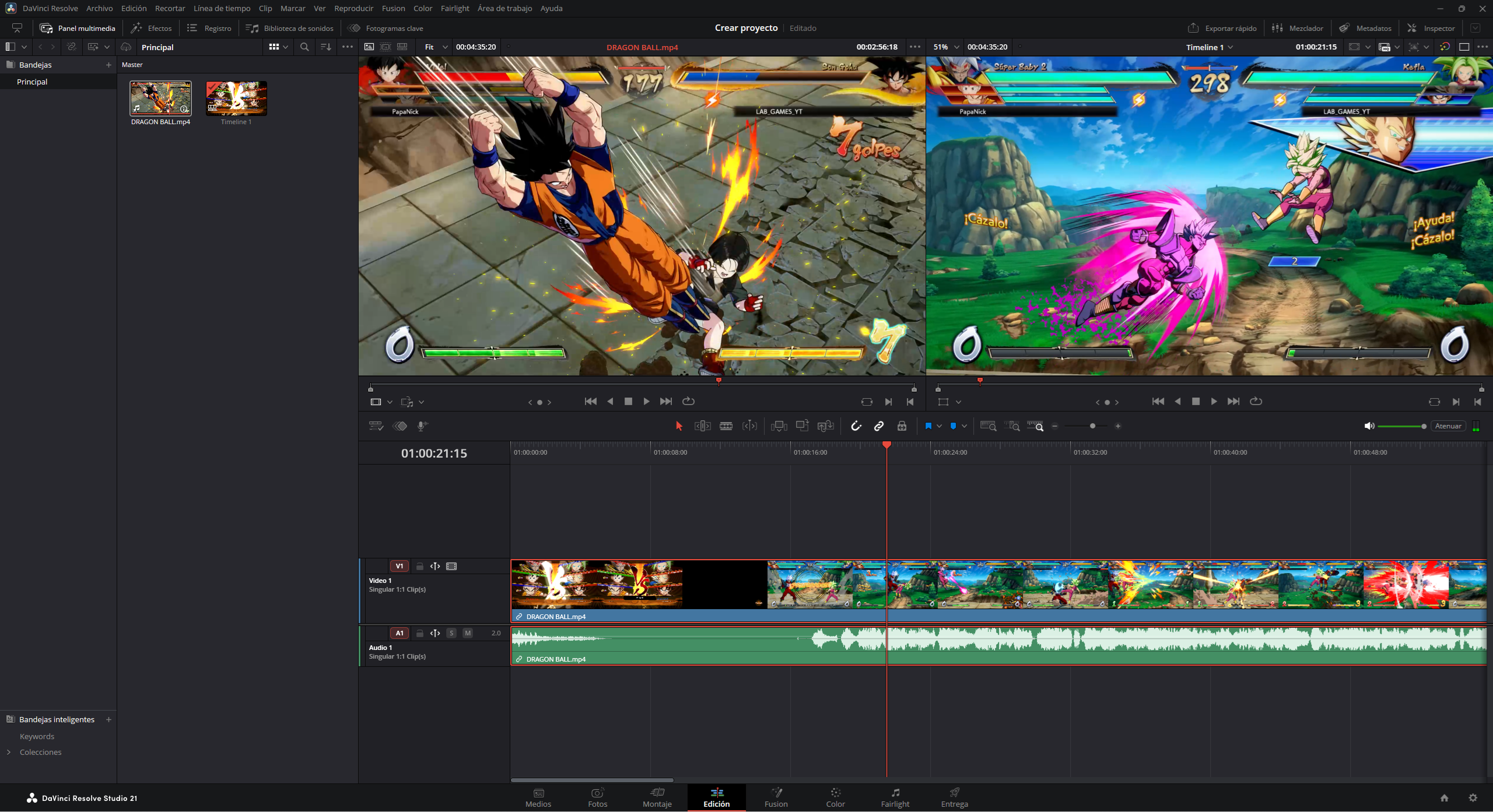Solo the Audio 1 track

(x=451, y=633)
